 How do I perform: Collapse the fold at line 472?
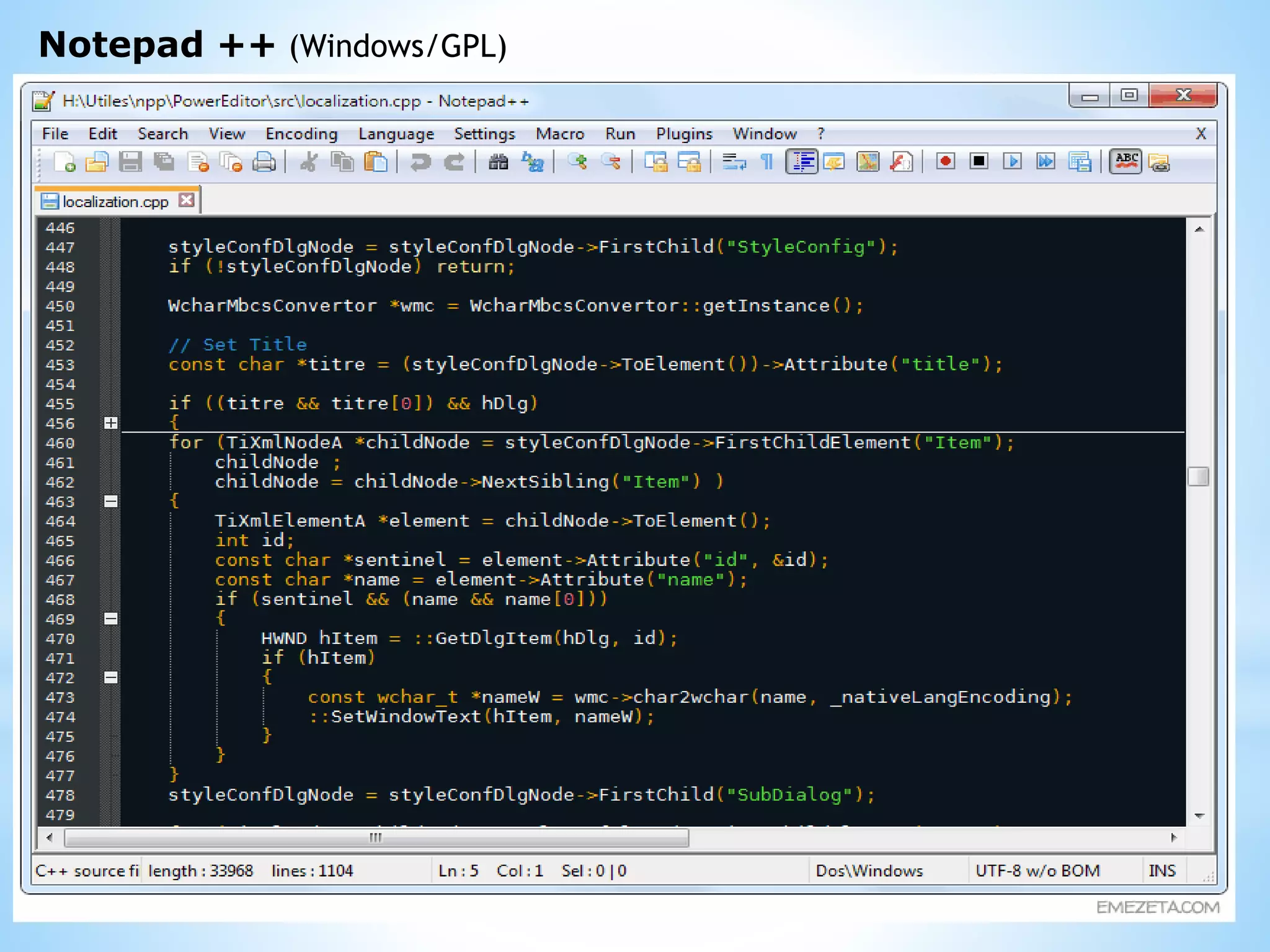coord(111,677)
